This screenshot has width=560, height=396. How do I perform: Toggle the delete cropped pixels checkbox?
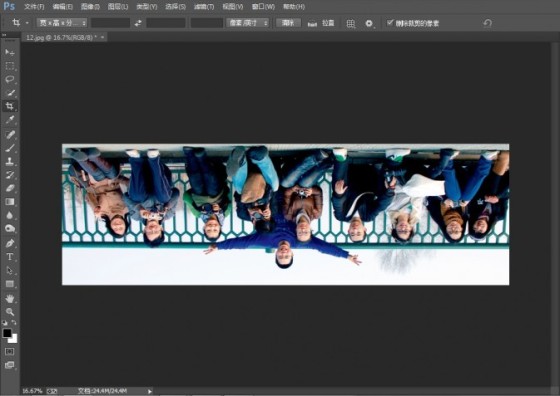click(x=390, y=23)
